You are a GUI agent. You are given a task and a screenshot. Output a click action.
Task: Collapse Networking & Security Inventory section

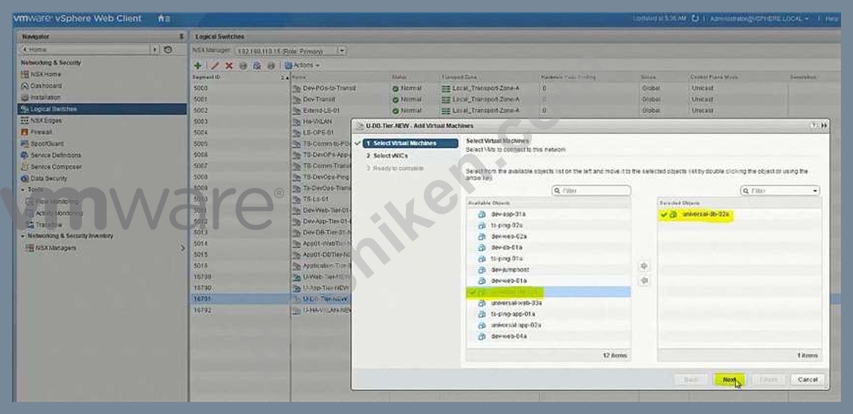coord(23,236)
